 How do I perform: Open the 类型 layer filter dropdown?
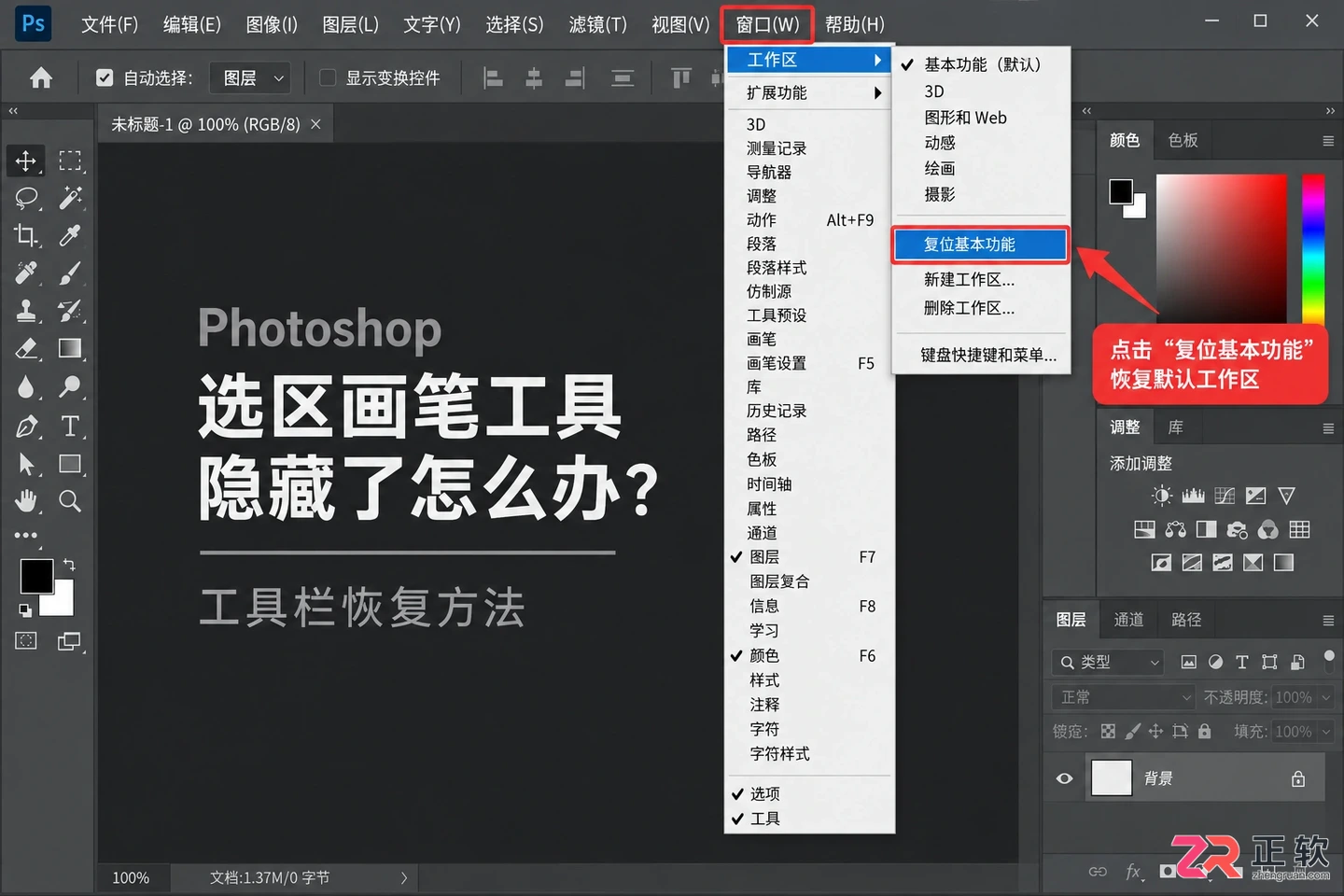pyautogui.click(x=1108, y=662)
